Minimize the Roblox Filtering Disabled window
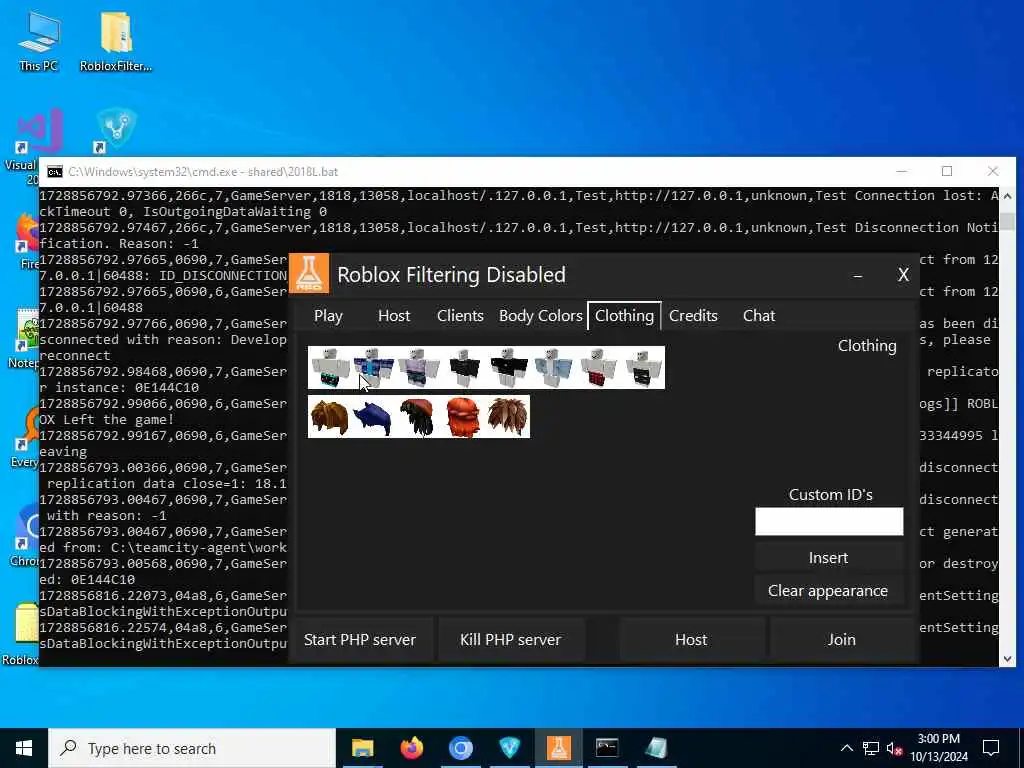The width and height of the screenshot is (1024, 768). (x=858, y=275)
